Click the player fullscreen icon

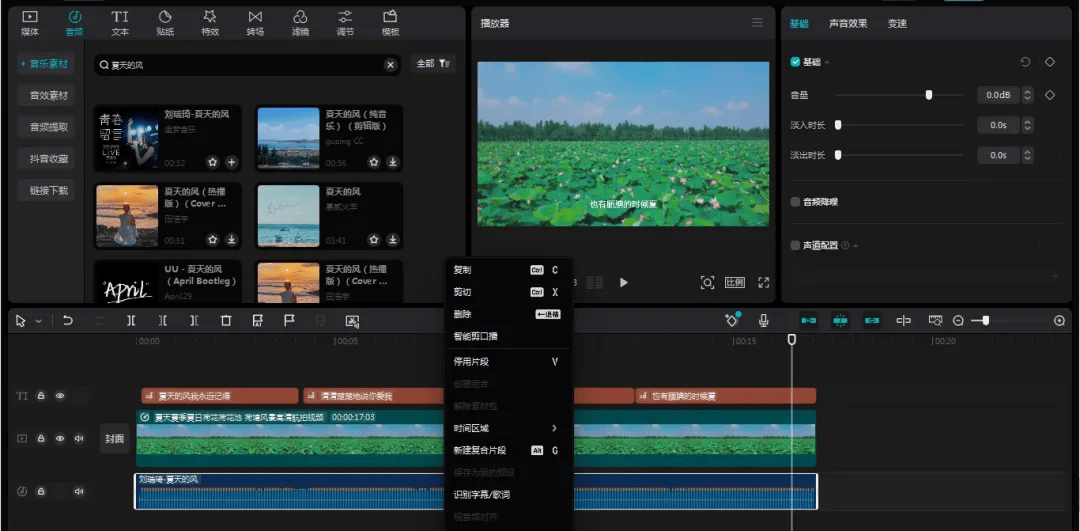[x=763, y=282]
